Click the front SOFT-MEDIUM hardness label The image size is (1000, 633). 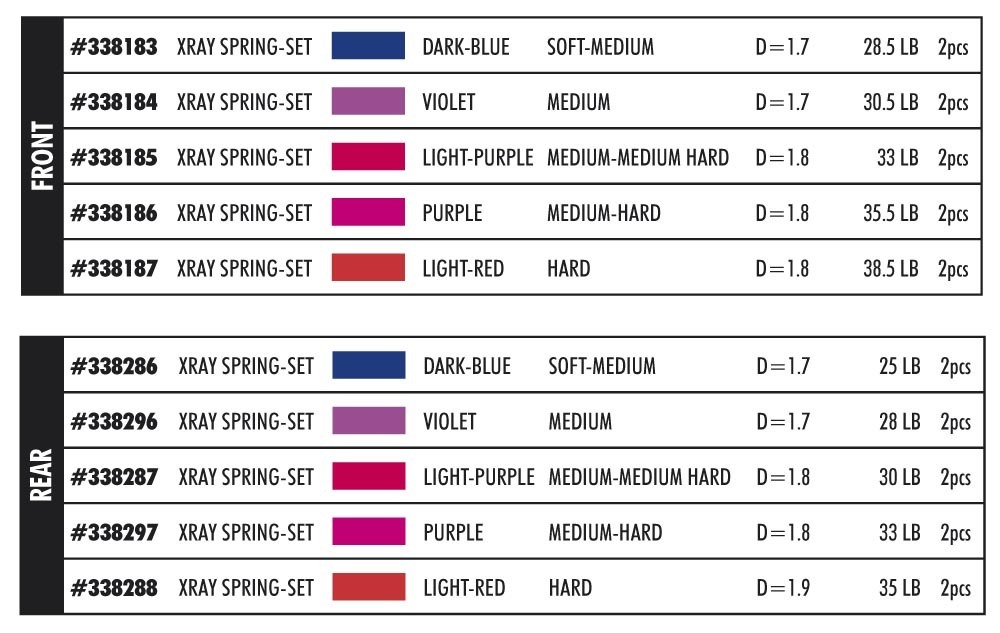(x=600, y=47)
